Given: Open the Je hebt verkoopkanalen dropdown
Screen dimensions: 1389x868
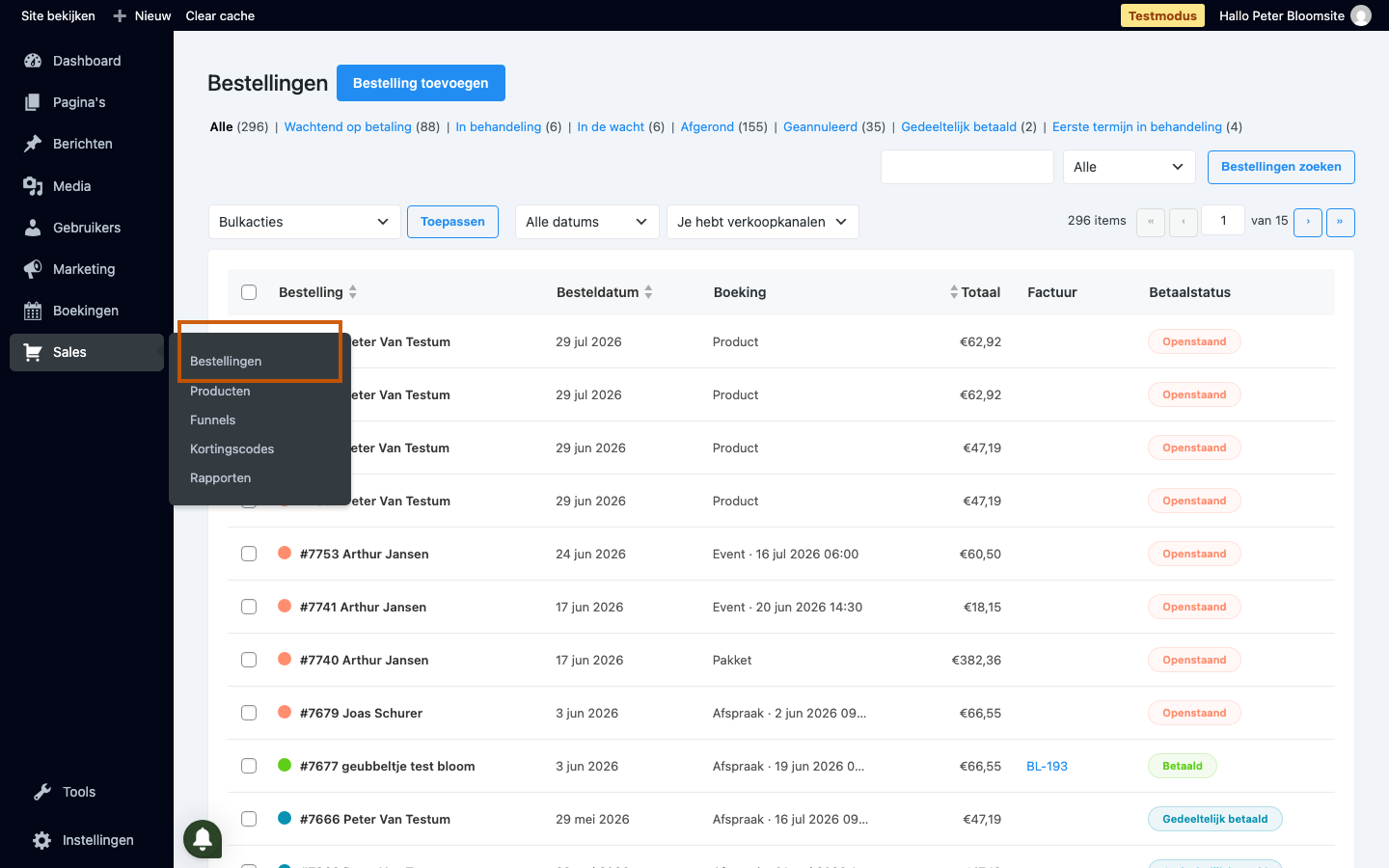Looking at the screenshot, I should pos(763,222).
